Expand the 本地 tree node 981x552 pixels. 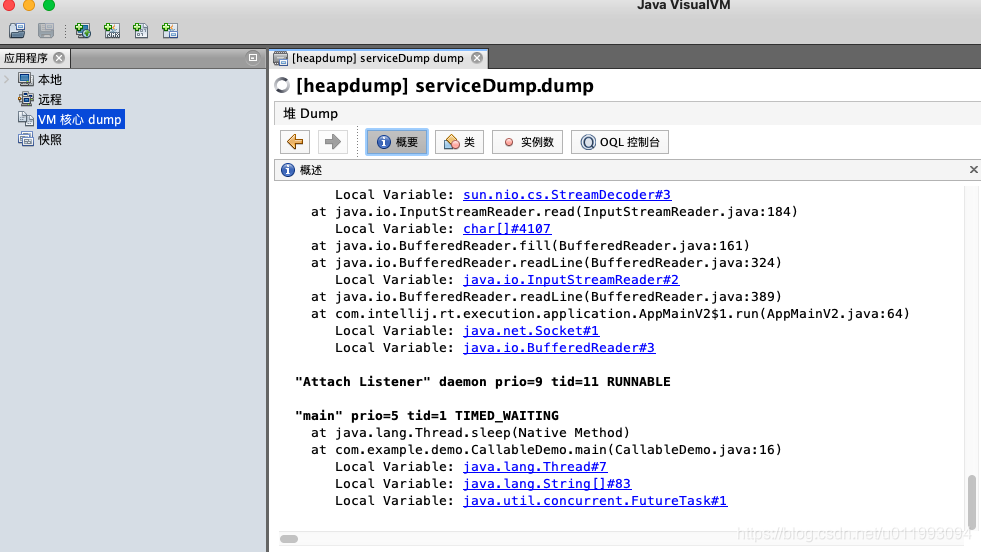coord(7,79)
